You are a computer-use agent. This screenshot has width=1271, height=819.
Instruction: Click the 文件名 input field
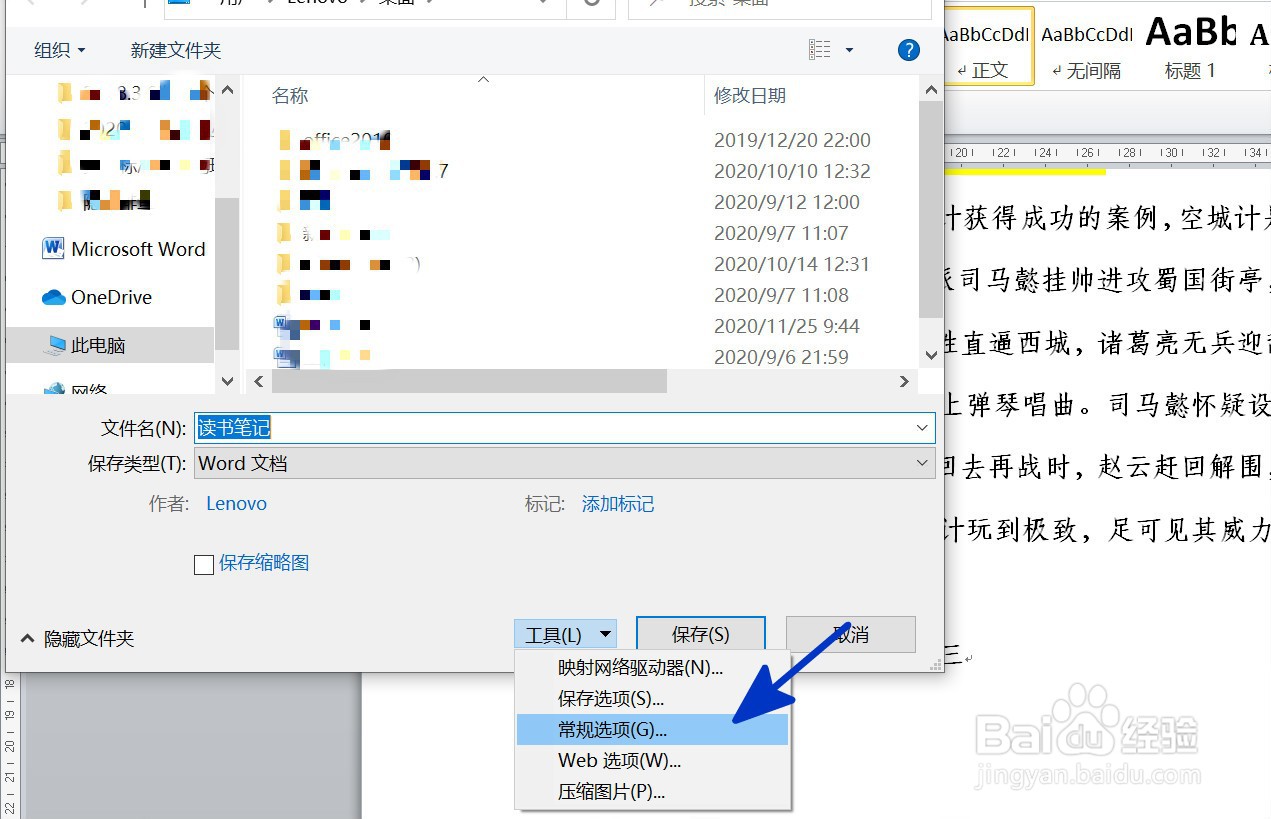click(x=564, y=428)
